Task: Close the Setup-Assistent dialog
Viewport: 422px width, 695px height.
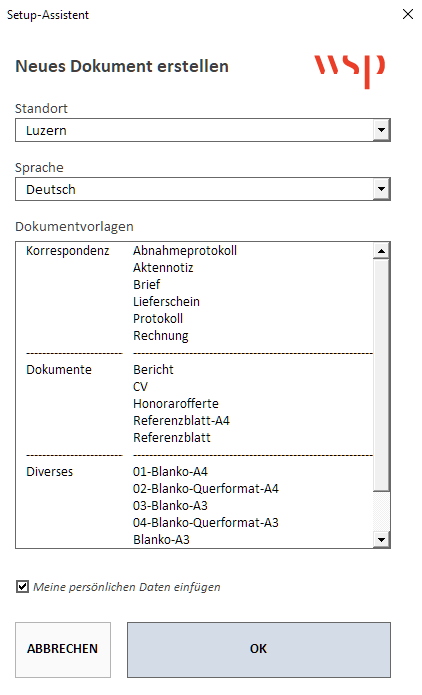Action: tap(408, 14)
